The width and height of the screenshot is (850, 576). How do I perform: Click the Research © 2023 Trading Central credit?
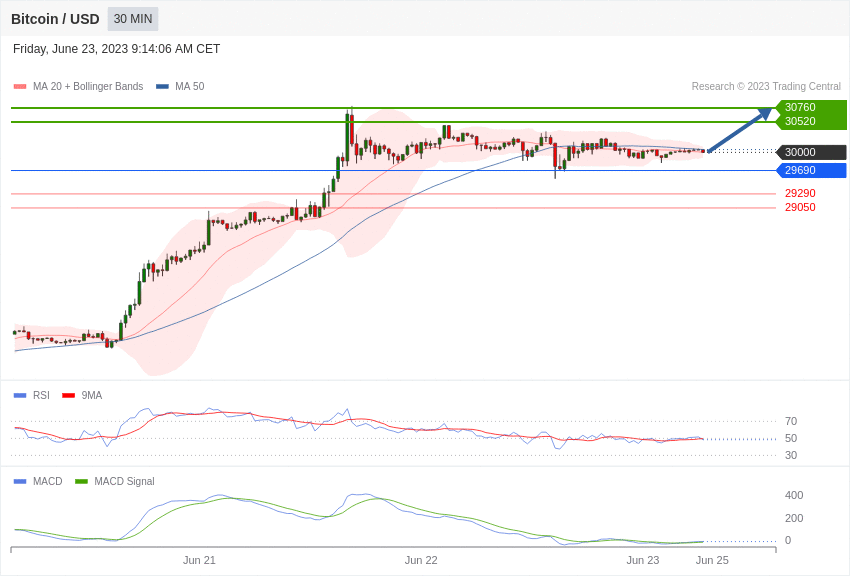pyautogui.click(x=766, y=86)
